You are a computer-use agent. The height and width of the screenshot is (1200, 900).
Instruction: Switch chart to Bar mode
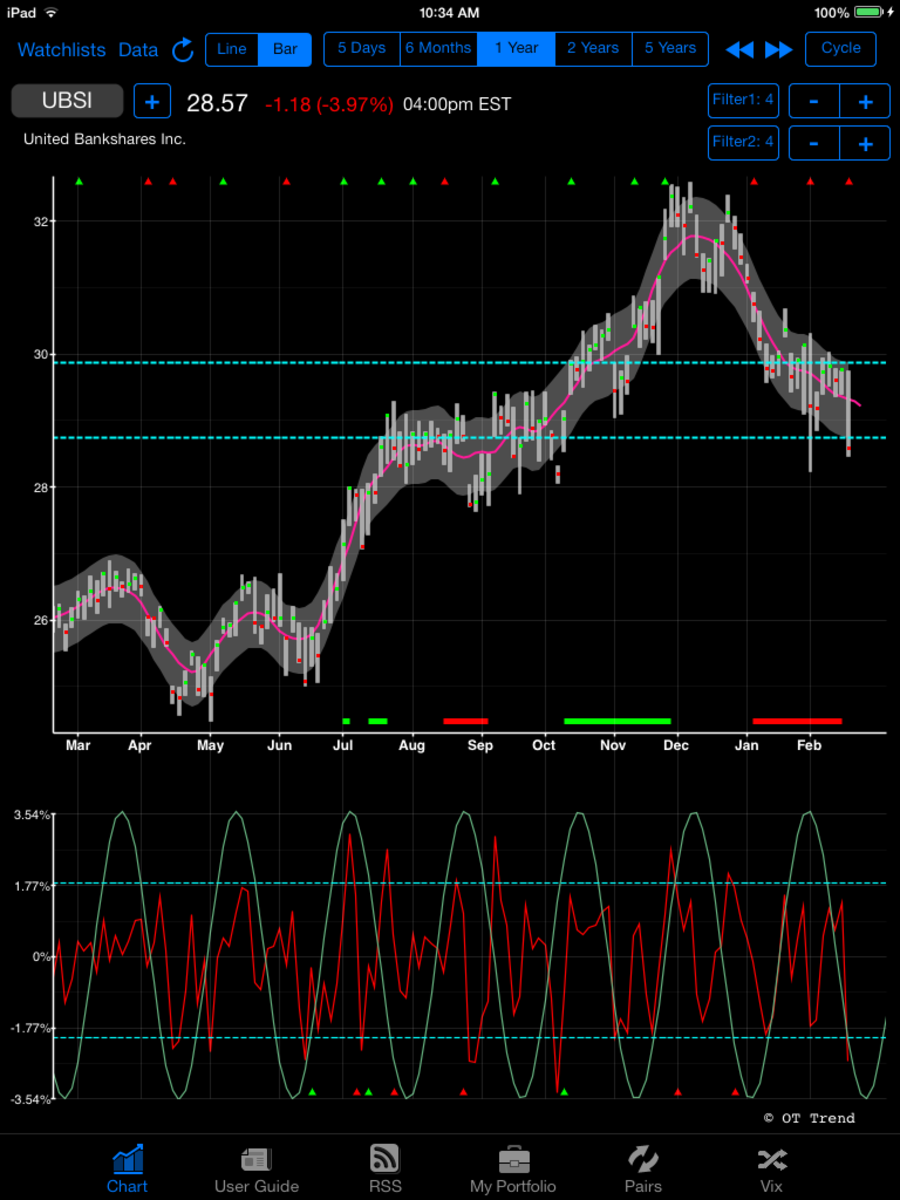click(x=285, y=49)
